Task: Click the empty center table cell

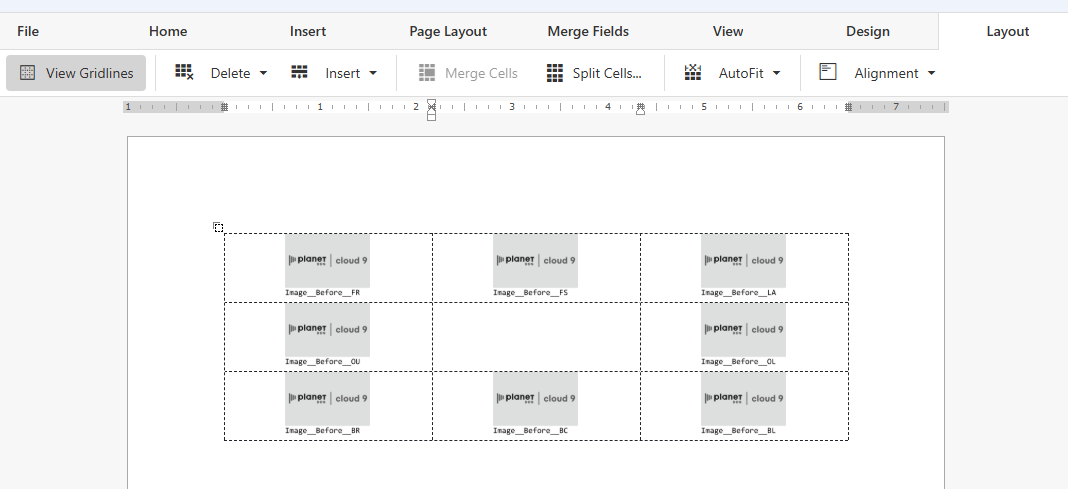Action: tap(536, 337)
